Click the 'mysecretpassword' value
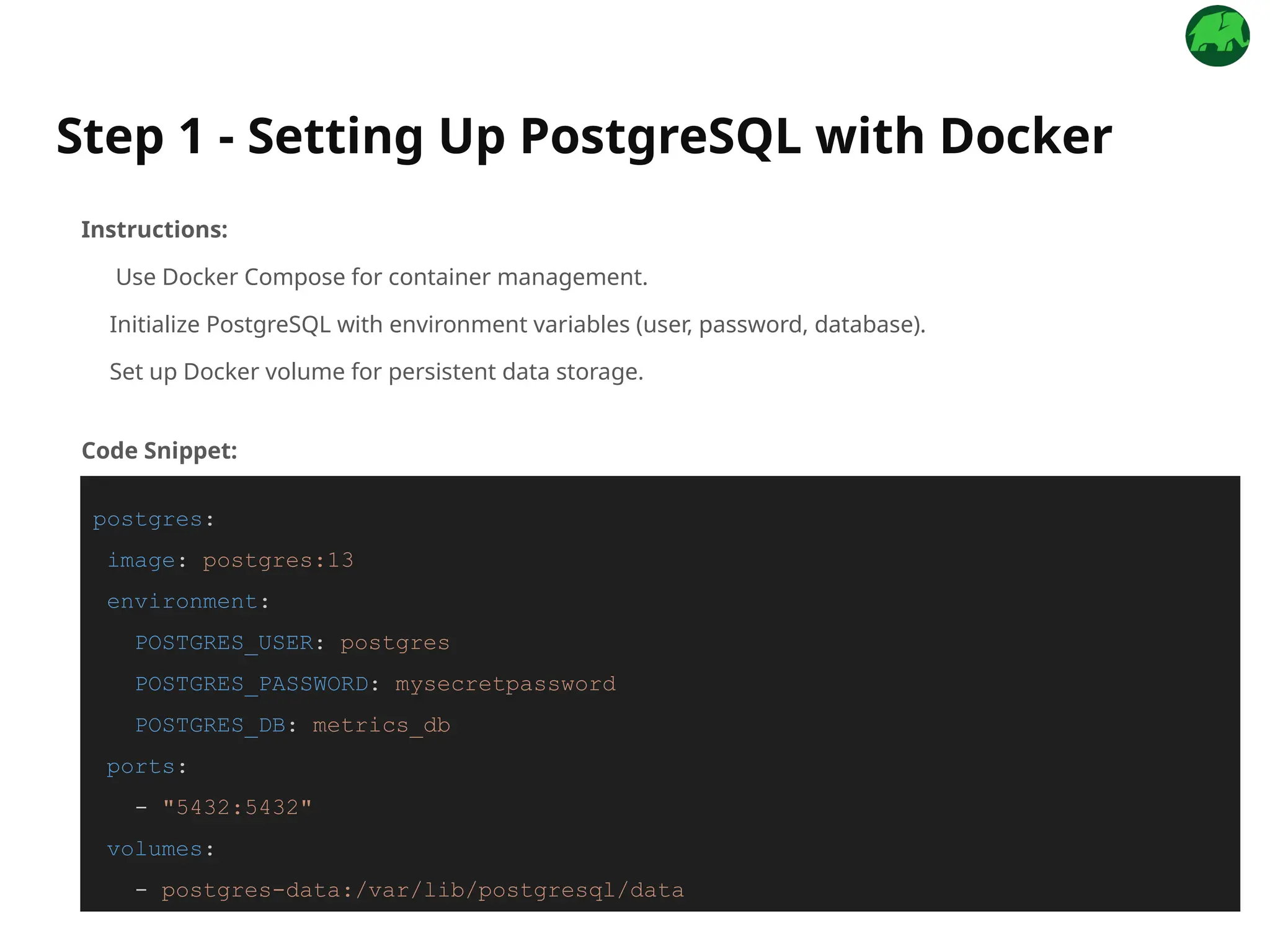 click(x=505, y=684)
